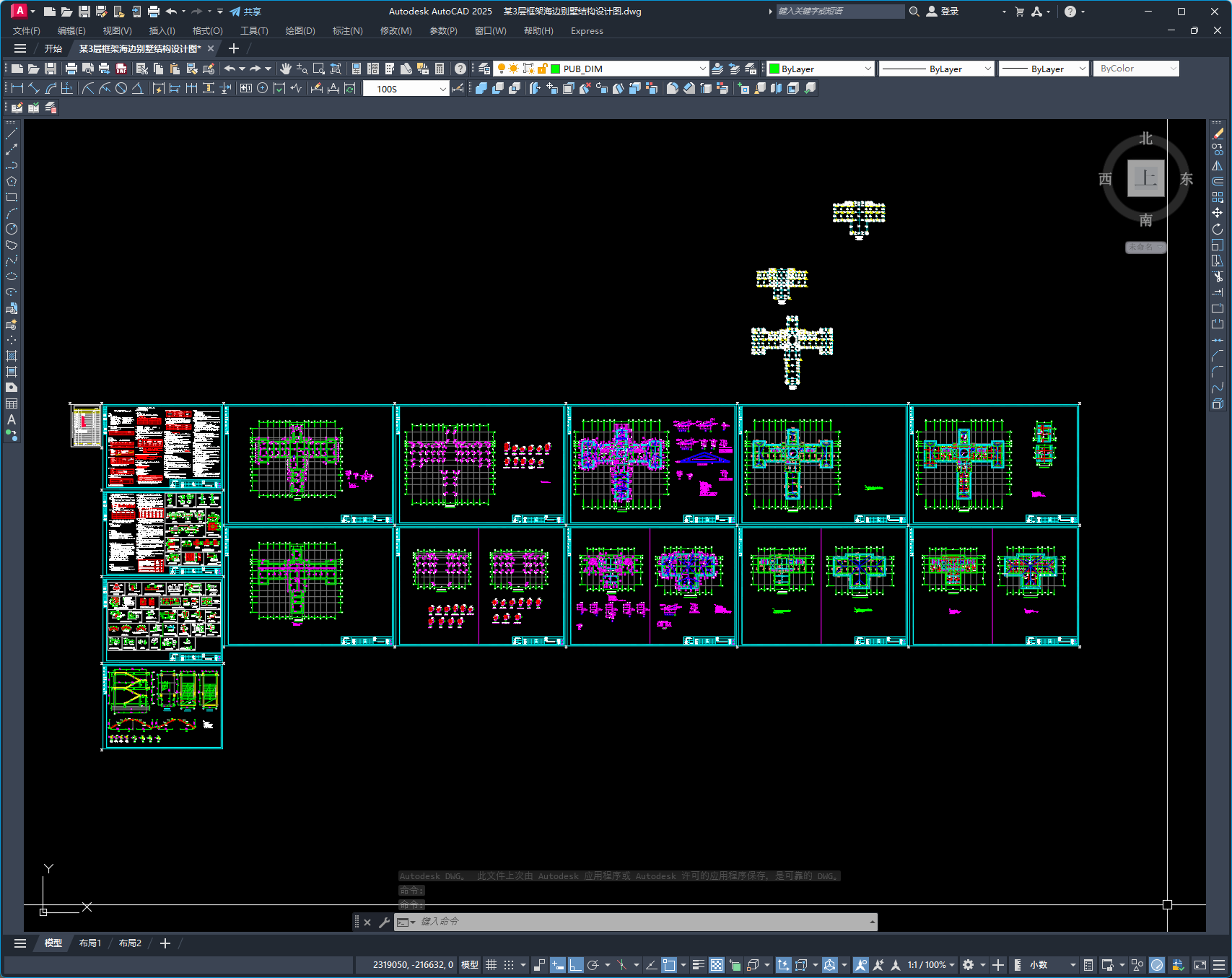Click the search magnifier icon in title bar
The width and height of the screenshot is (1232, 978).
[914, 12]
